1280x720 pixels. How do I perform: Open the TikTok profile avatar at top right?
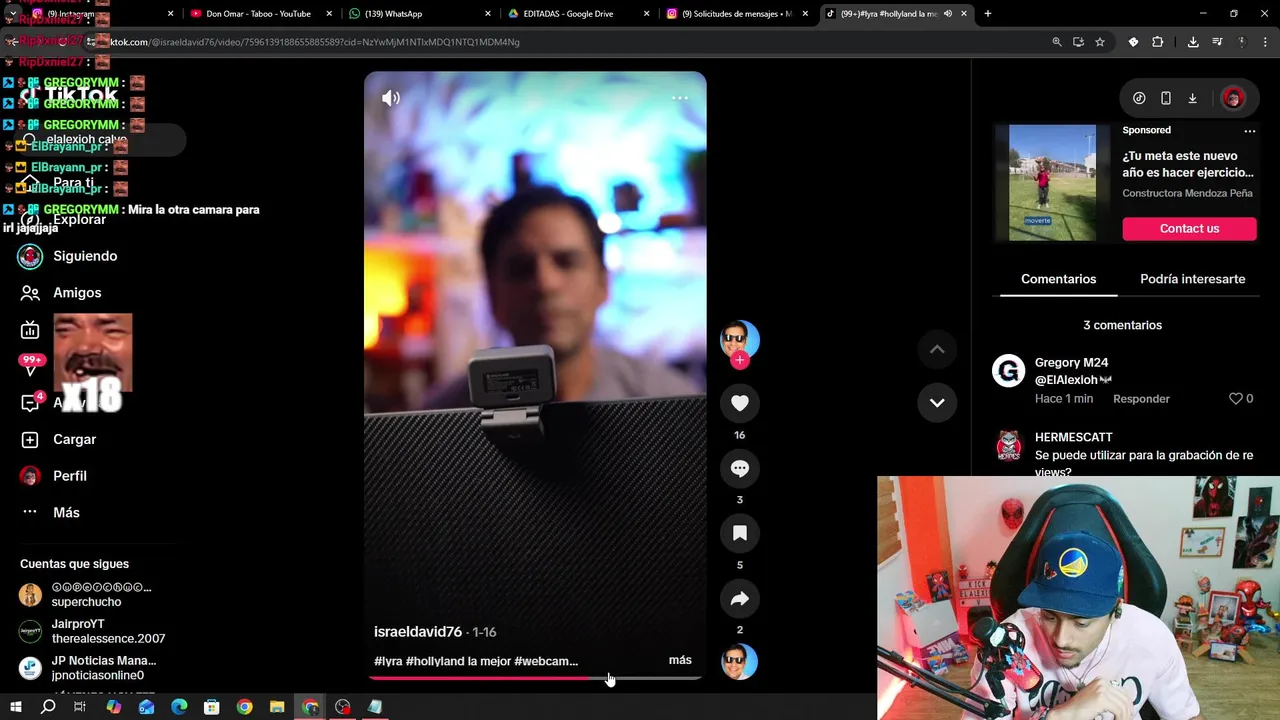[1233, 98]
